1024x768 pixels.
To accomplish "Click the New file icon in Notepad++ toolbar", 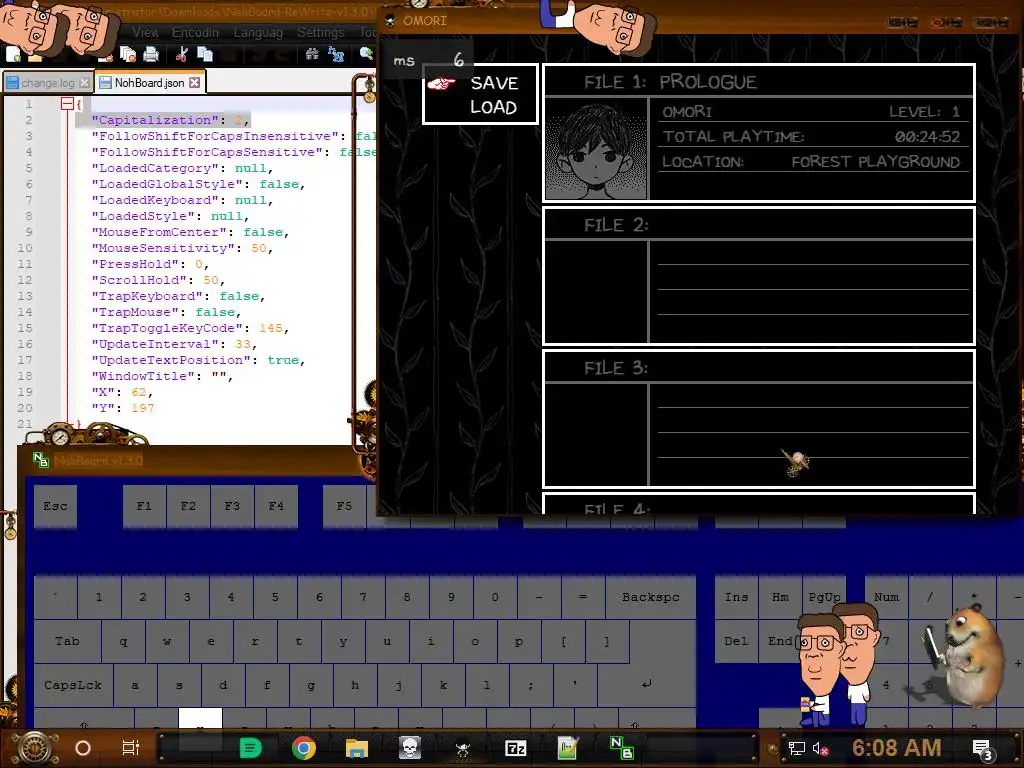I will (x=12, y=55).
